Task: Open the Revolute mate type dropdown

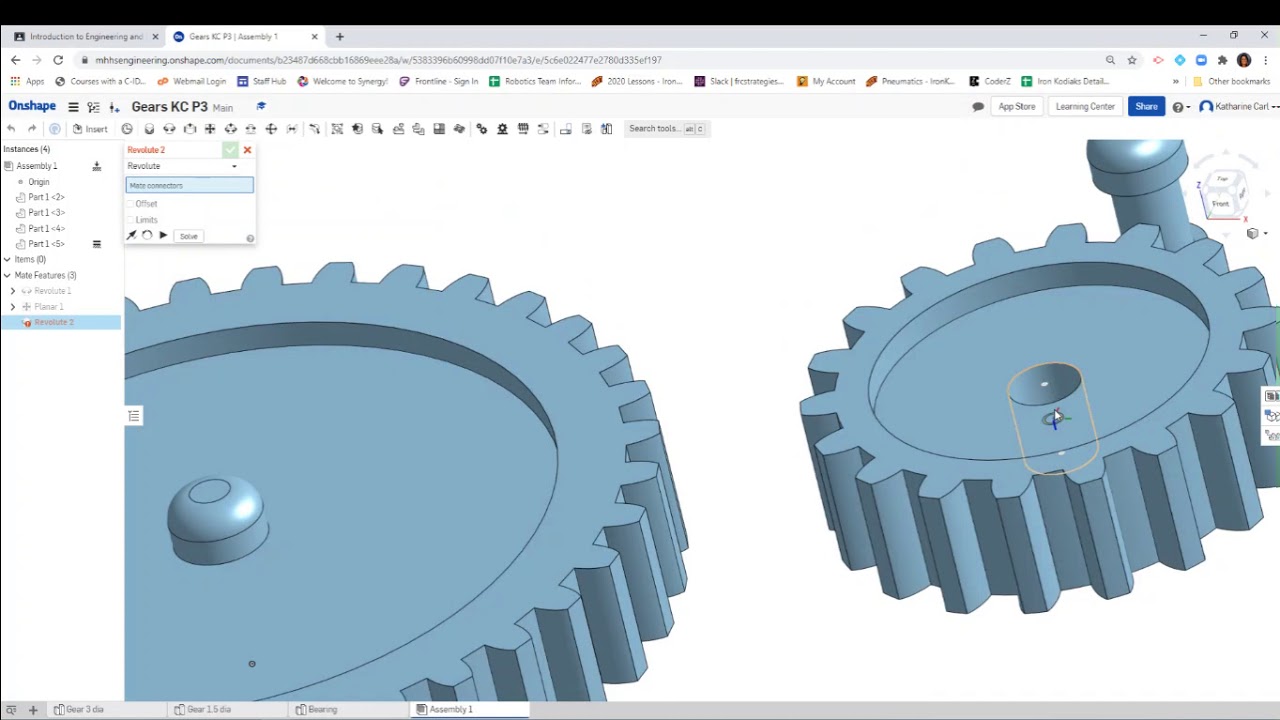Action: tap(189, 166)
